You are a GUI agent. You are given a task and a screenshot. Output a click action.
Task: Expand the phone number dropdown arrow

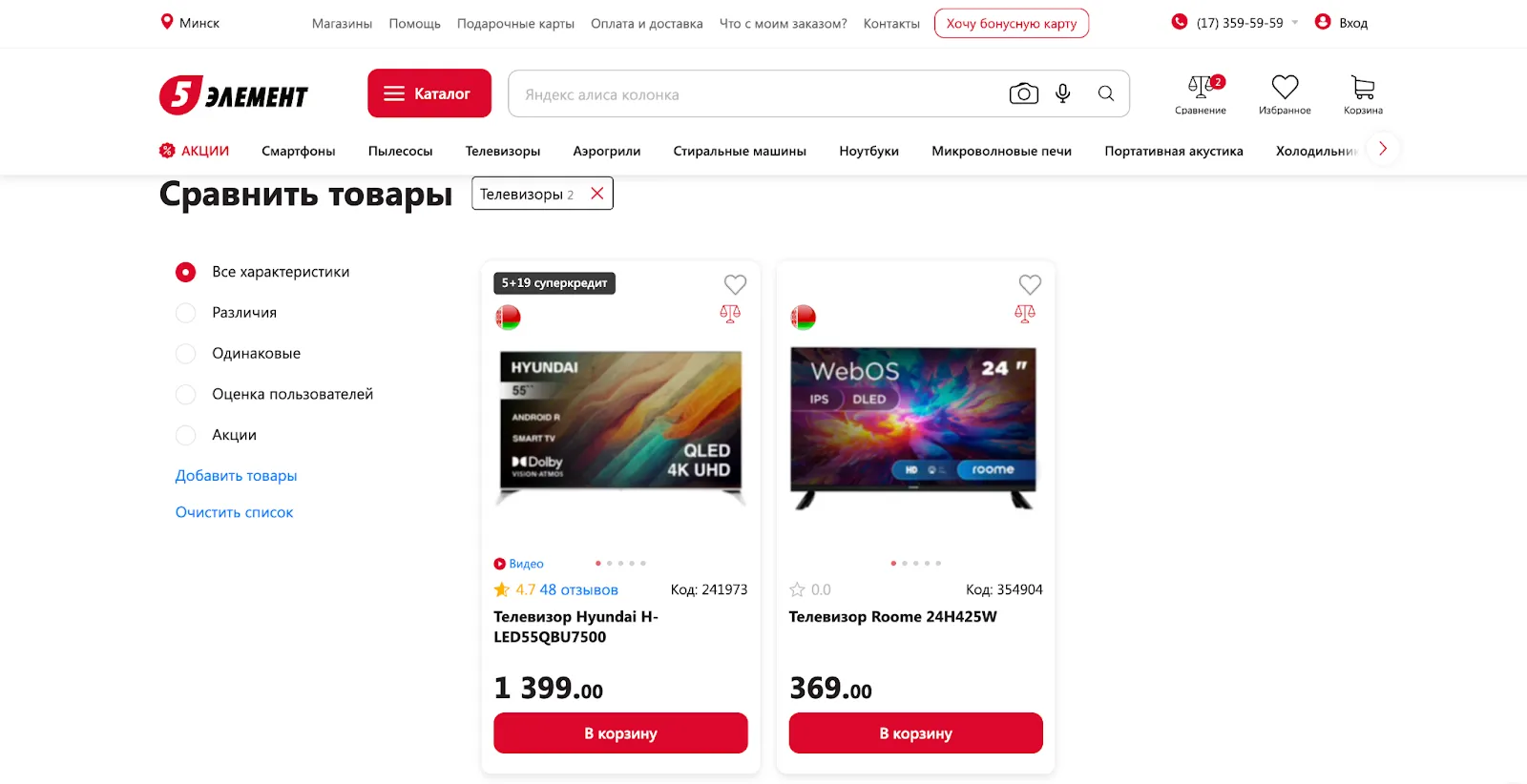point(1295,23)
